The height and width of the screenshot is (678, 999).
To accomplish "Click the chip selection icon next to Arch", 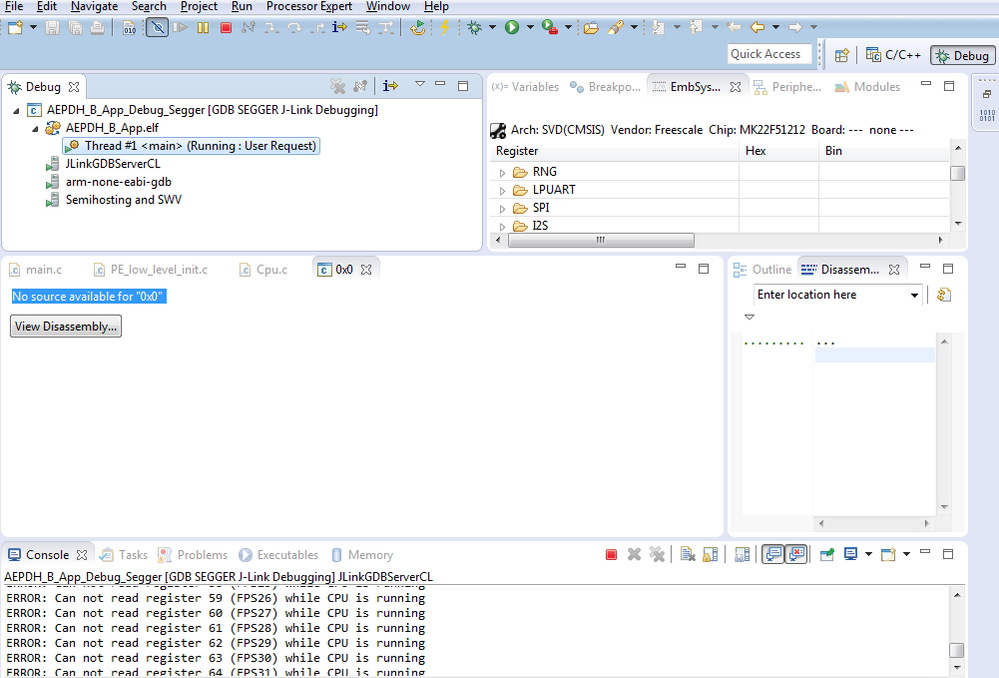I will click(x=498, y=131).
